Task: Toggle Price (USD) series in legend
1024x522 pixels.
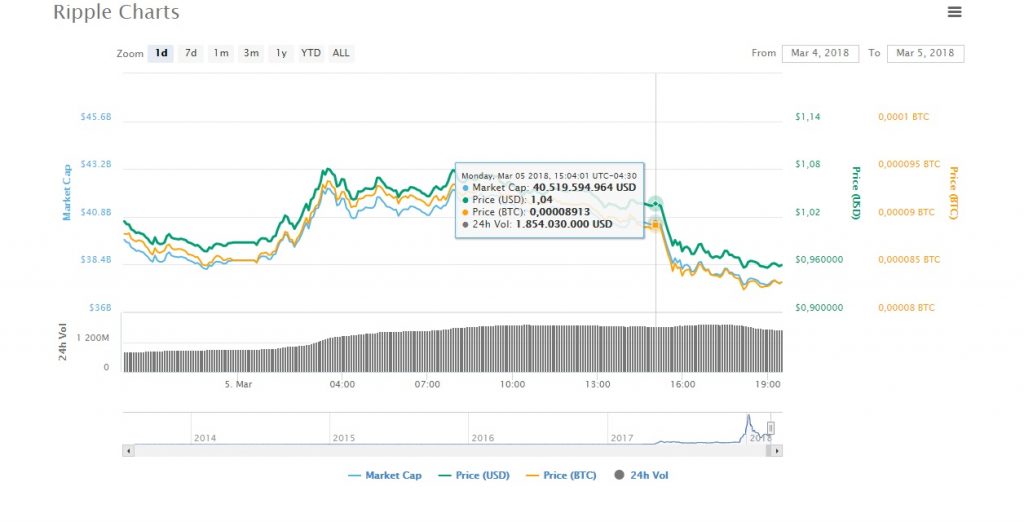Action: [474, 476]
